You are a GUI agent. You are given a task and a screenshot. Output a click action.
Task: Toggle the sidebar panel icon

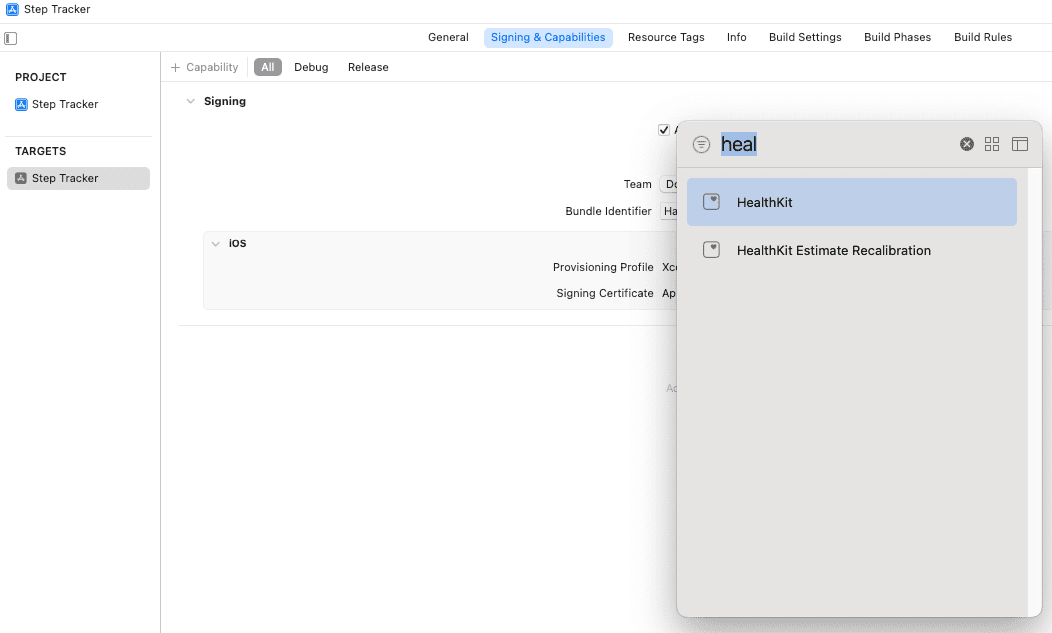click(x=11, y=38)
